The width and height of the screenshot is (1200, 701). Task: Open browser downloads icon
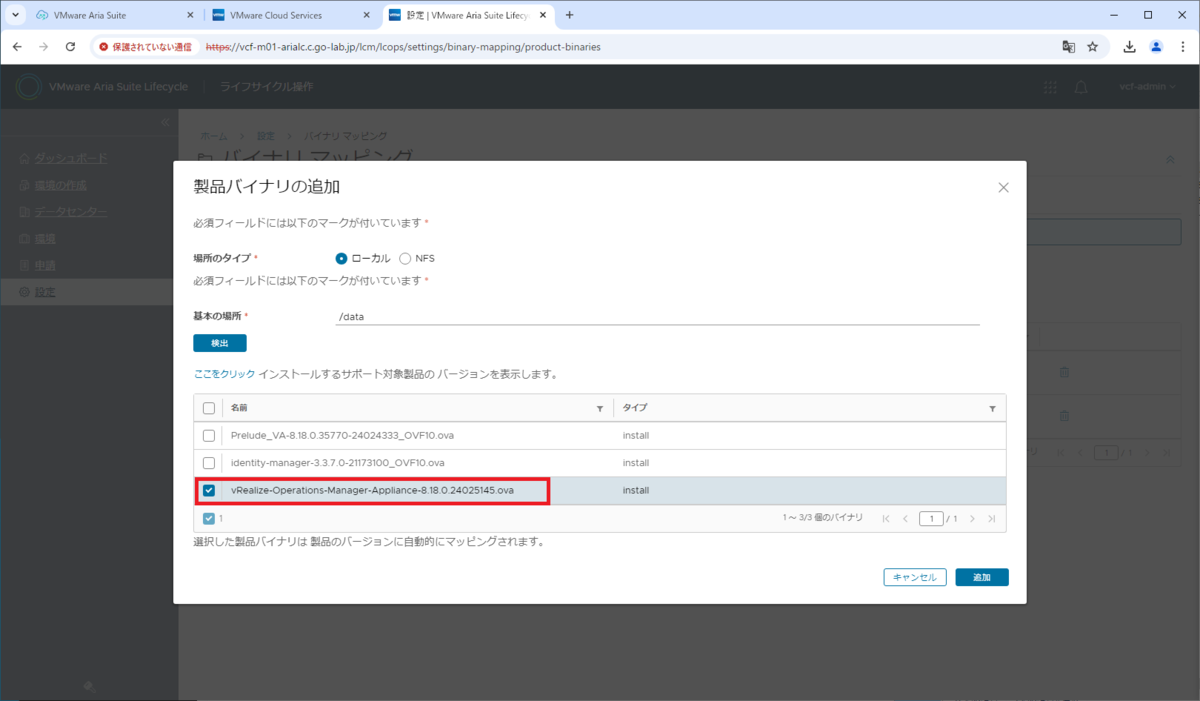[1130, 47]
